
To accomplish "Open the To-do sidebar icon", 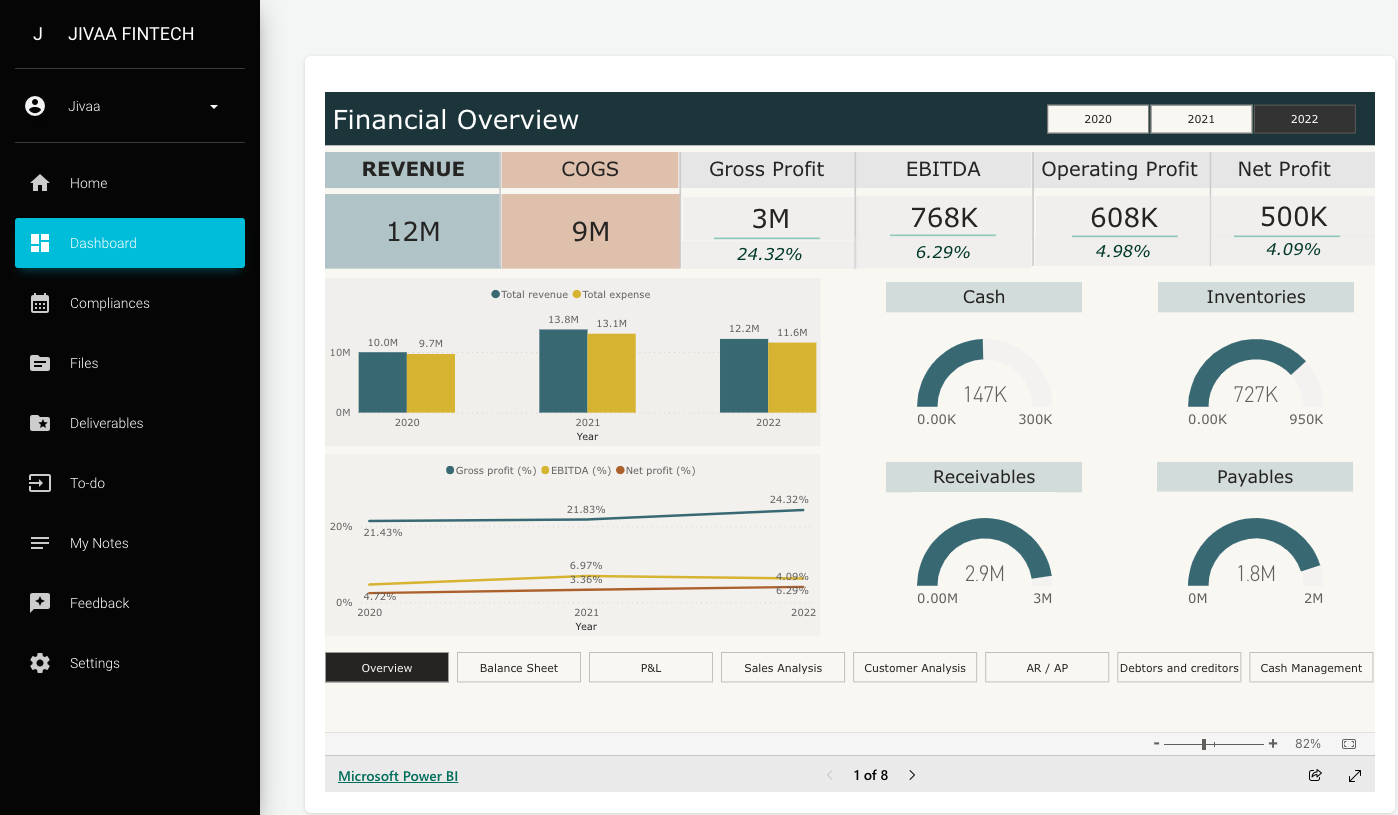I will click(40, 483).
